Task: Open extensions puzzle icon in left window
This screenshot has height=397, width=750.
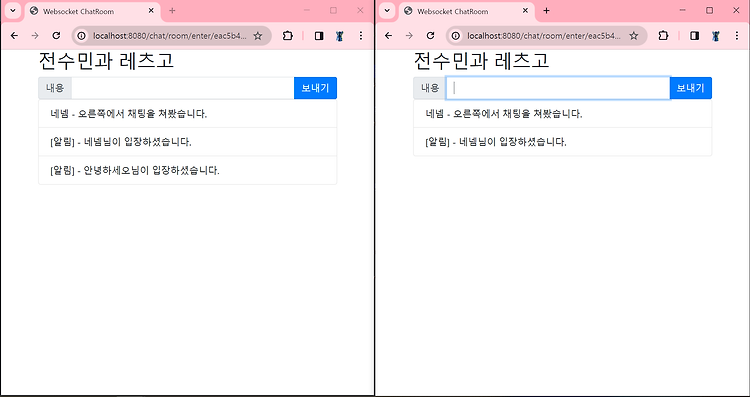Action: tap(287, 36)
